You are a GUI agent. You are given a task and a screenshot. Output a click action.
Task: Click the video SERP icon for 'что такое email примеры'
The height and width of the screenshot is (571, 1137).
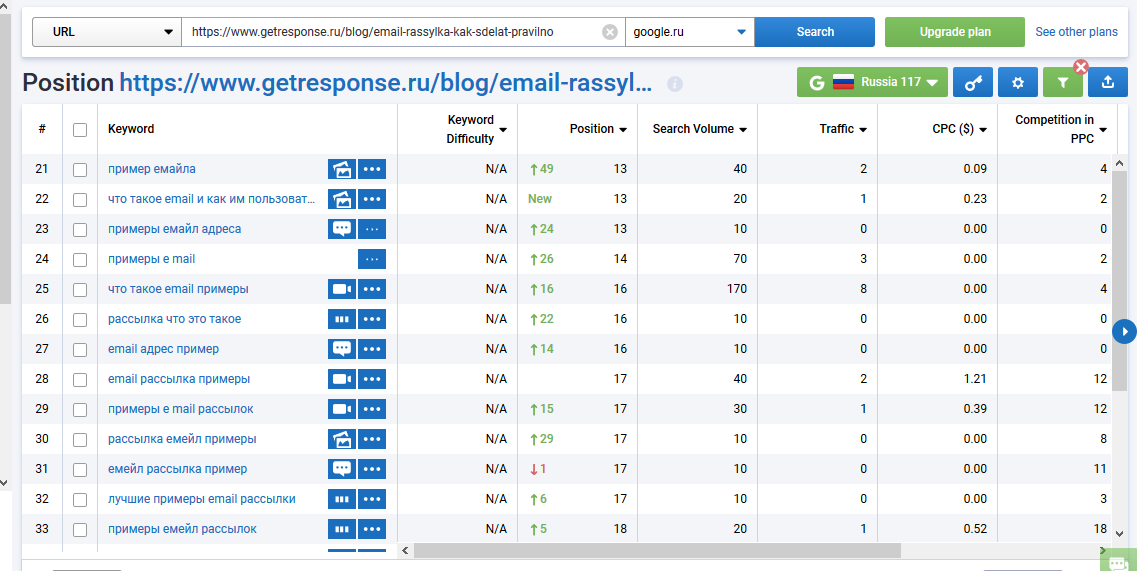[342, 289]
